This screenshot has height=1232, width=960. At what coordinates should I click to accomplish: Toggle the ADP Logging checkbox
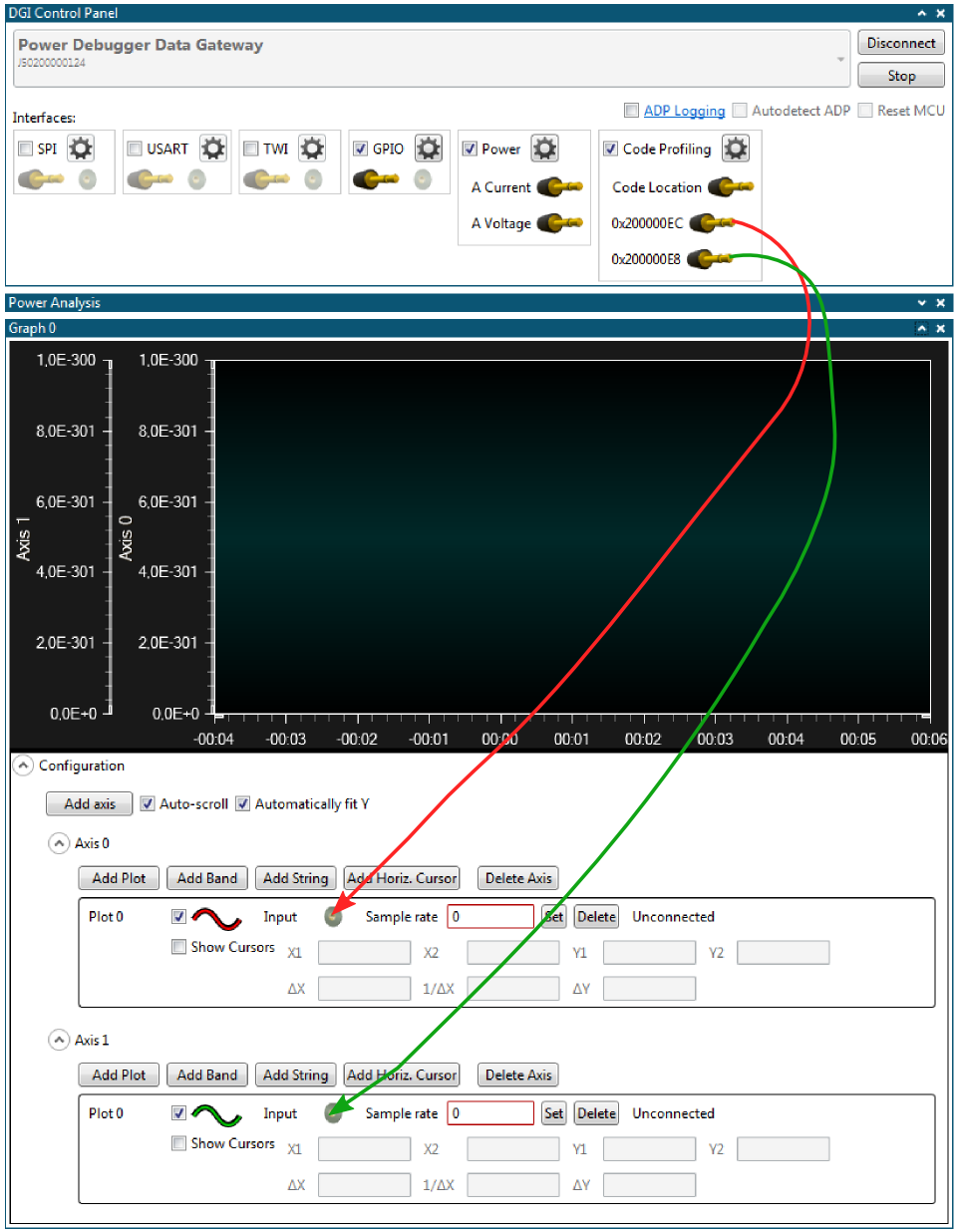[x=631, y=110]
